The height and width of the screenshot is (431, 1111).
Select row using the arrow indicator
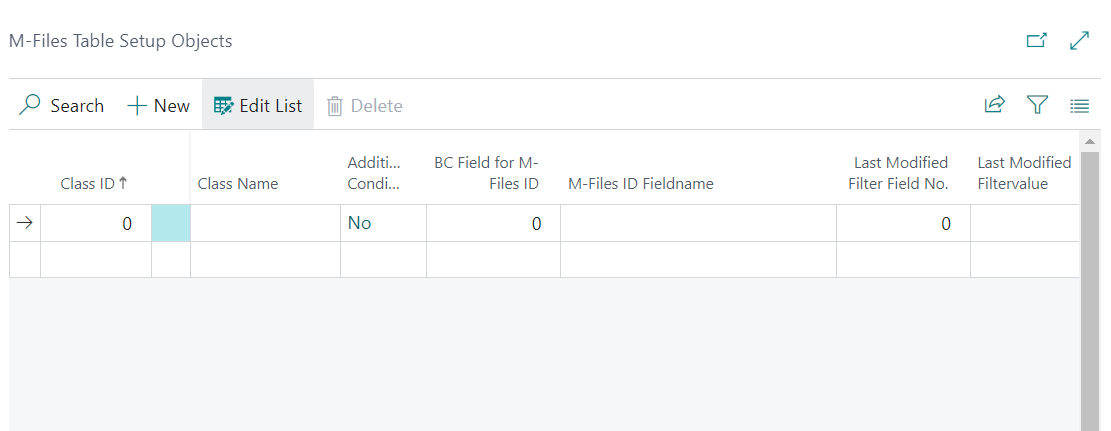point(25,223)
